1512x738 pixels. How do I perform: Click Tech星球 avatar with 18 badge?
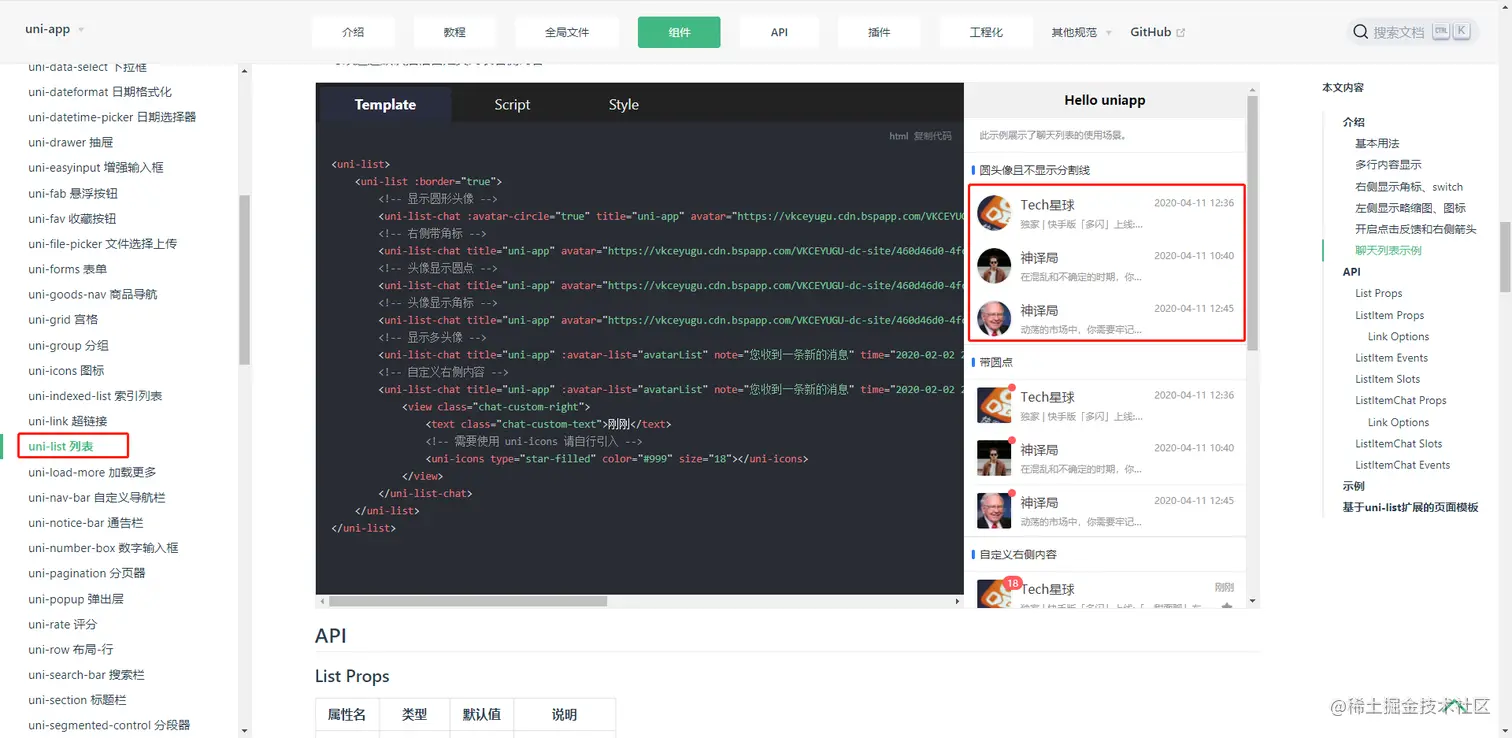point(994,595)
